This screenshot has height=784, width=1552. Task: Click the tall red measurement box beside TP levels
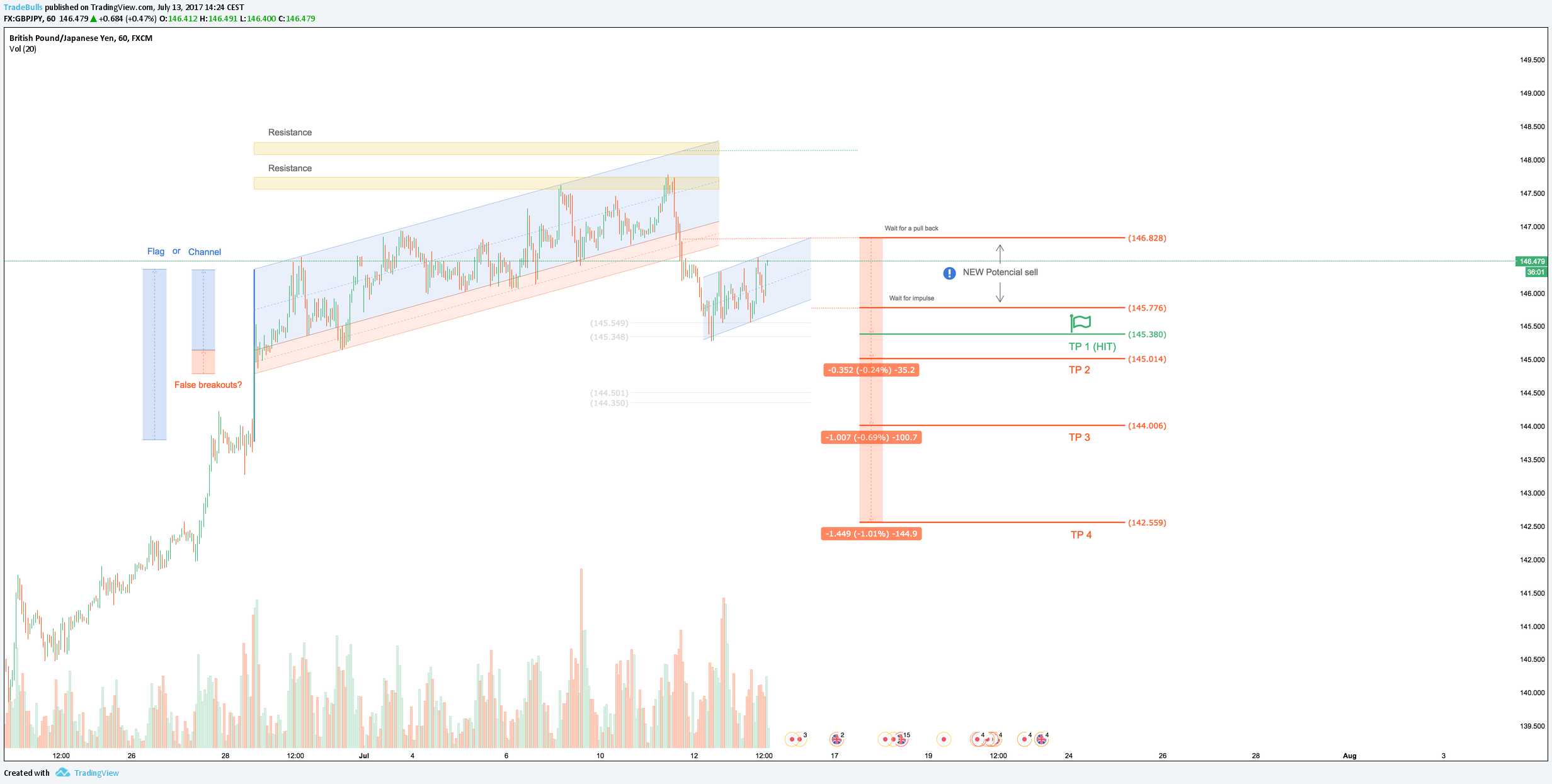tap(871, 380)
